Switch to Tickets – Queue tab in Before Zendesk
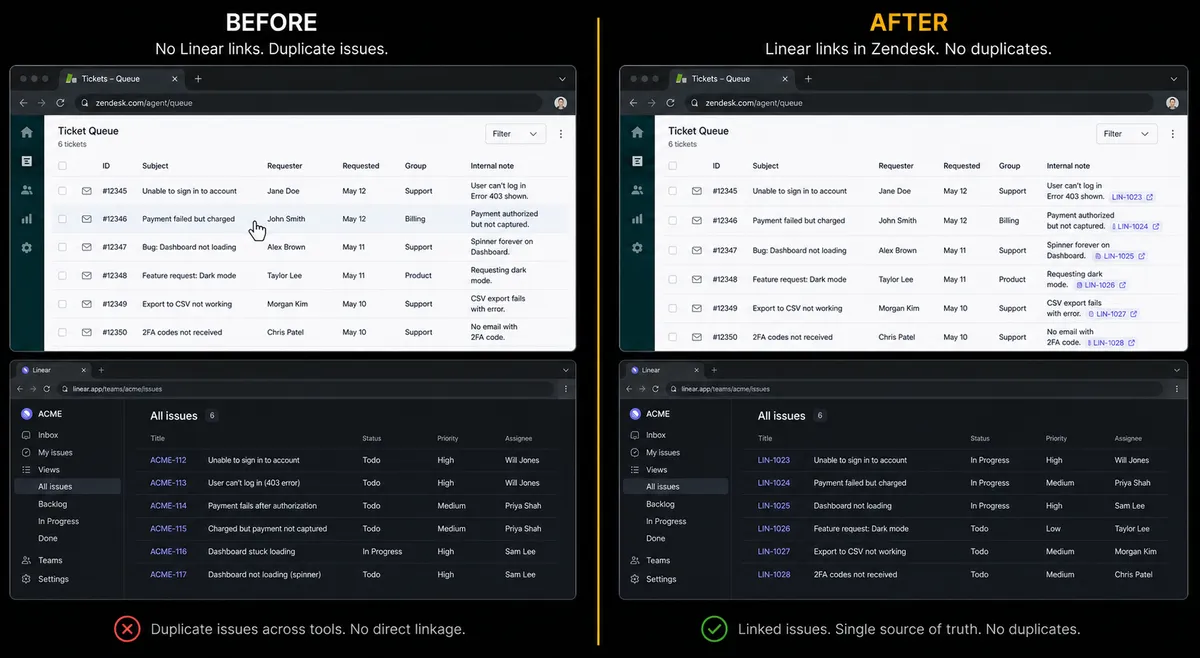1200x658 pixels. [x=121, y=78]
